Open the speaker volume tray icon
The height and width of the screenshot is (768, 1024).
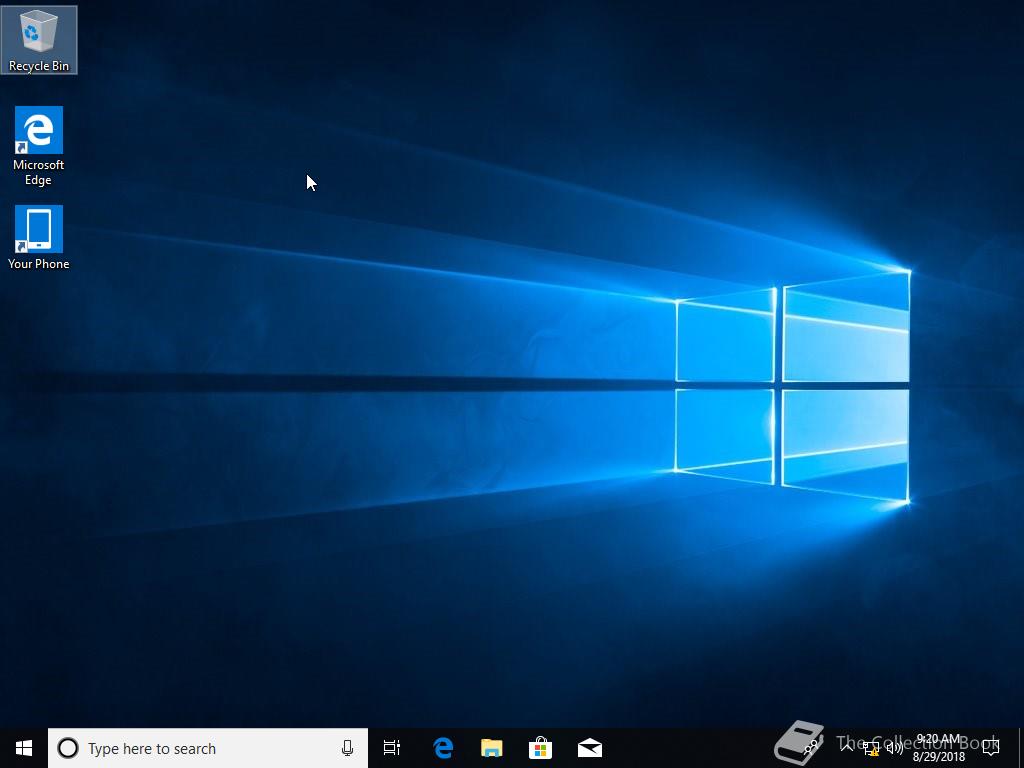click(895, 748)
